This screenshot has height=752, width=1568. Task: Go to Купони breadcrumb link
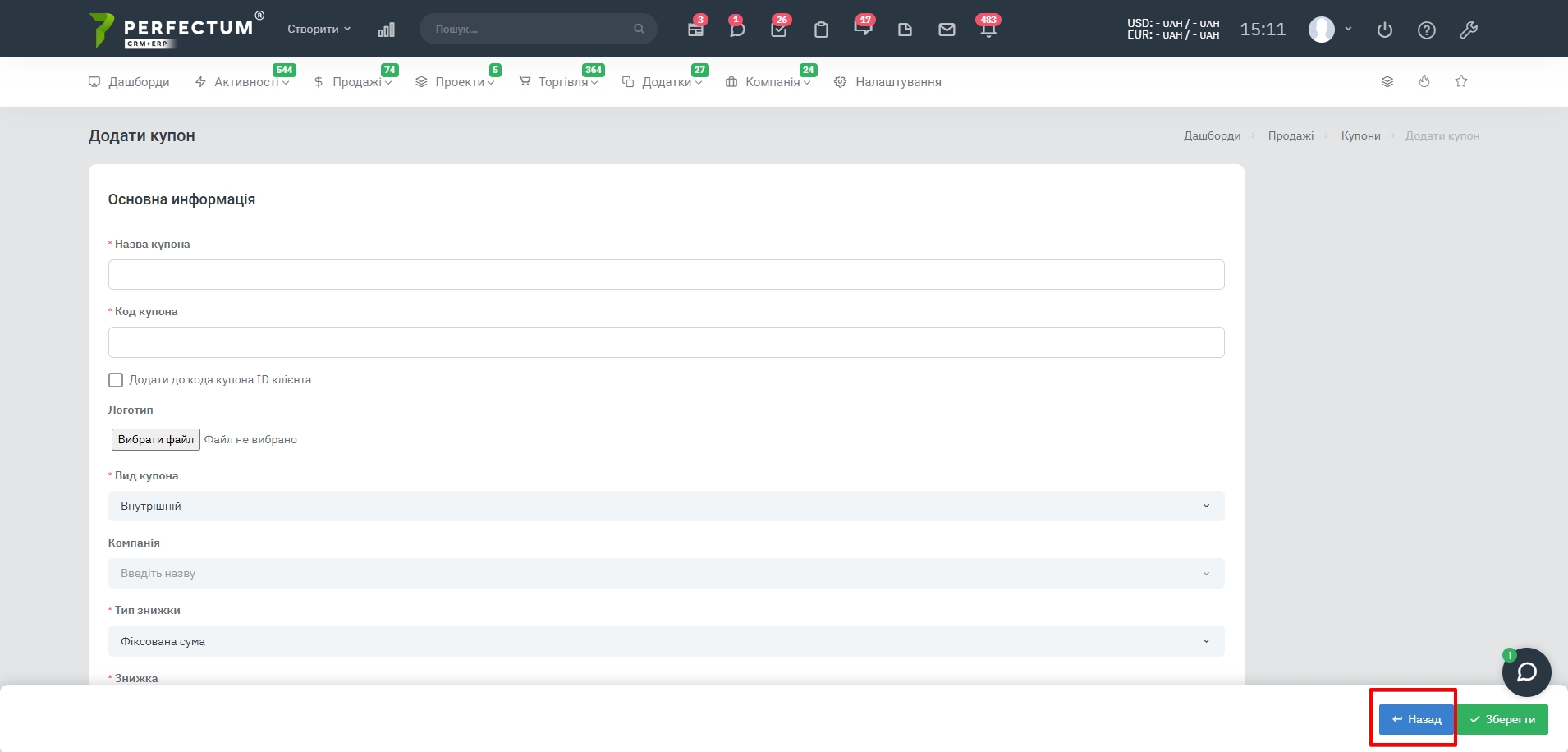click(x=1360, y=135)
